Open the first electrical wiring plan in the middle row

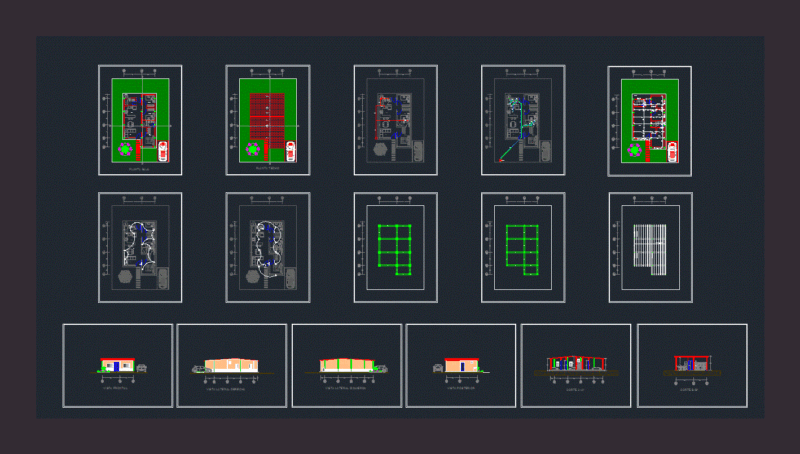tap(140, 247)
